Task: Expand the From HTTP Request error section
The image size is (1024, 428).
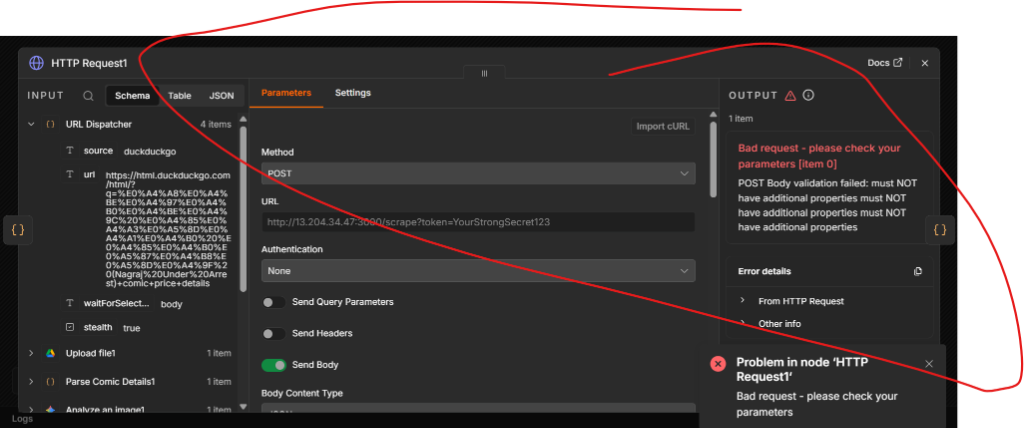Action: pyautogui.click(x=742, y=301)
